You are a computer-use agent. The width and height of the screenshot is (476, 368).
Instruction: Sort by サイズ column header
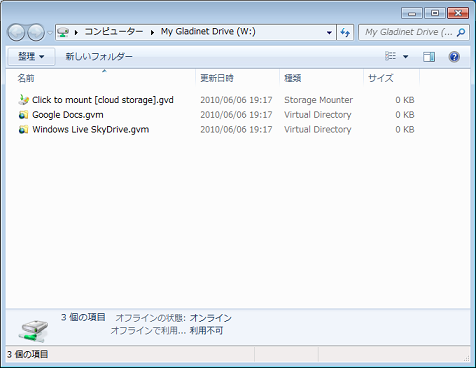pyautogui.click(x=391, y=78)
